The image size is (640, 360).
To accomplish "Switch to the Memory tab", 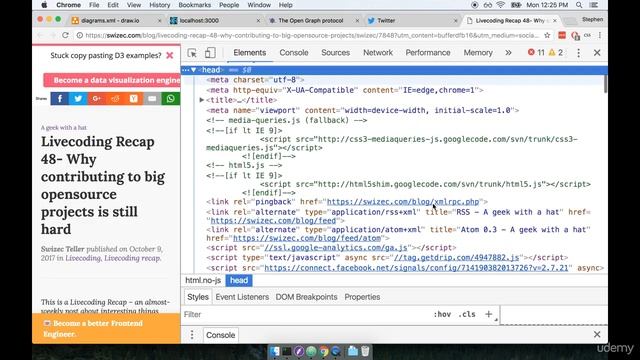I will click(x=478, y=53).
